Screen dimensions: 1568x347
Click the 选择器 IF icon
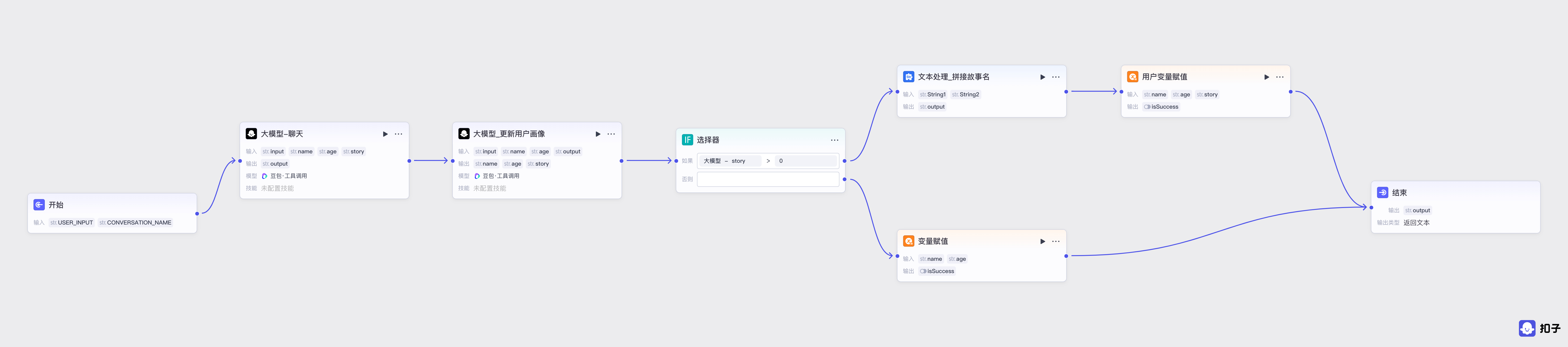pyautogui.click(x=687, y=140)
